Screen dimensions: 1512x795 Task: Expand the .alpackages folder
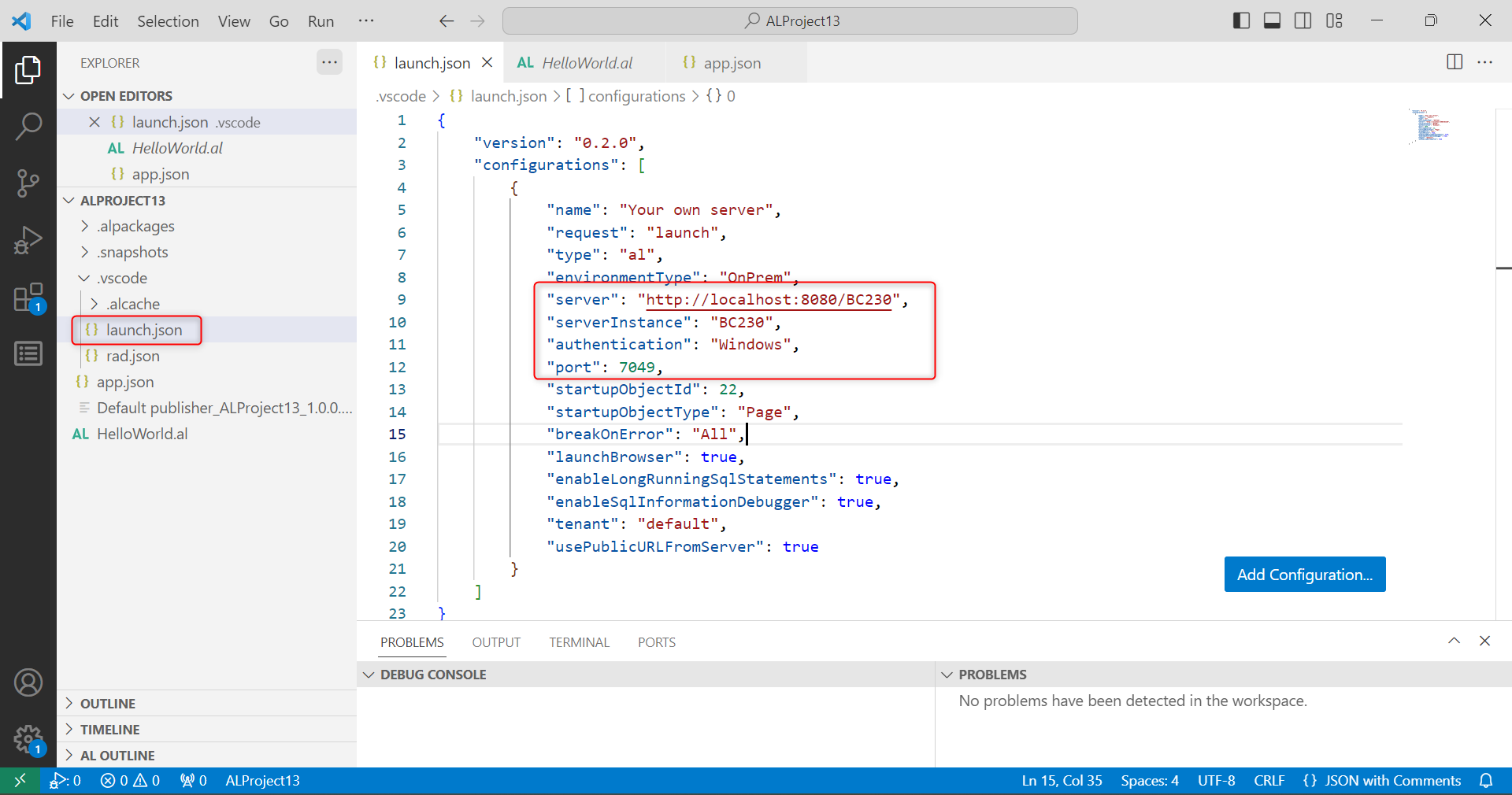(135, 226)
